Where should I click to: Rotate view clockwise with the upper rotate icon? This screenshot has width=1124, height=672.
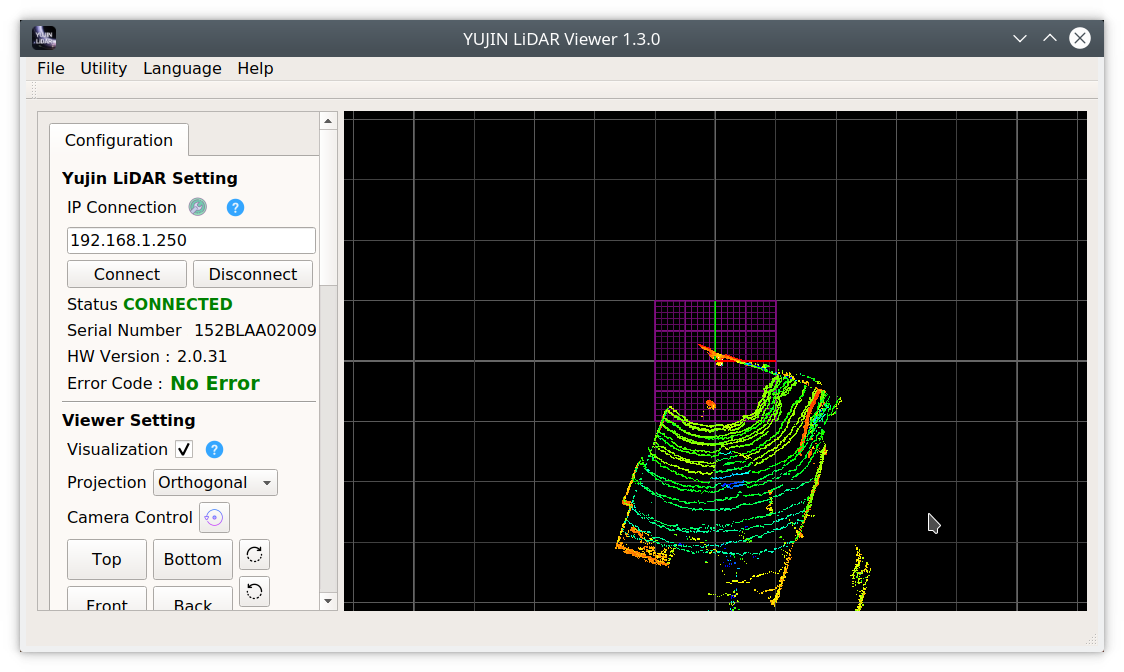click(254, 554)
